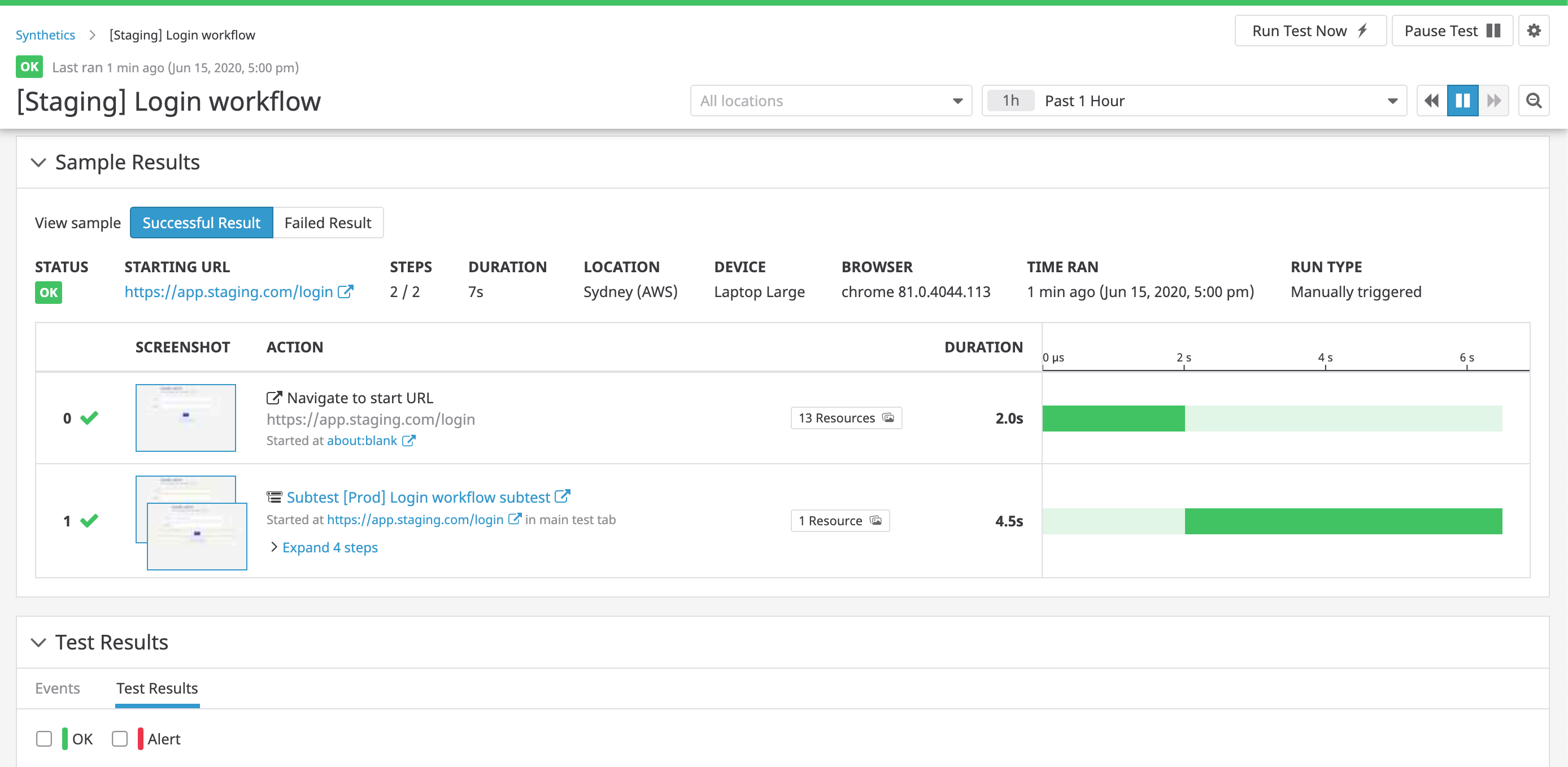This screenshot has width=1568, height=767.
Task: Open the graph zoom magnifier
Action: pyautogui.click(x=1535, y=101)
